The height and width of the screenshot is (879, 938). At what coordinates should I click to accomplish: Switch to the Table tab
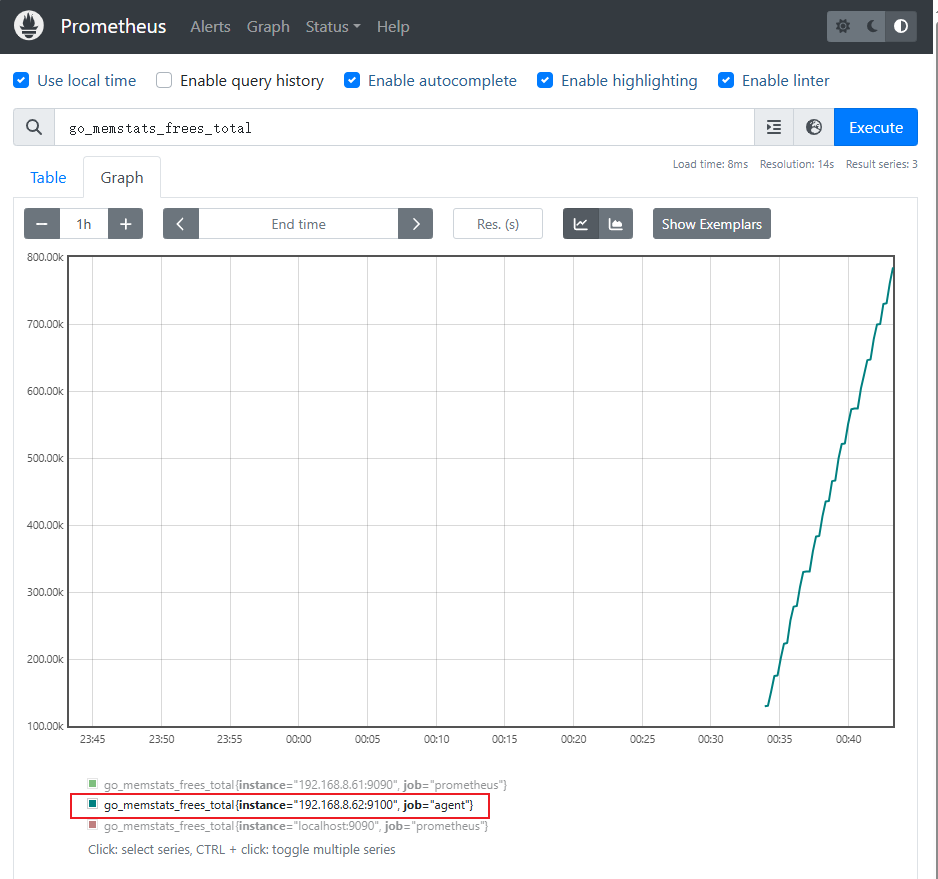tap(48, 177)
